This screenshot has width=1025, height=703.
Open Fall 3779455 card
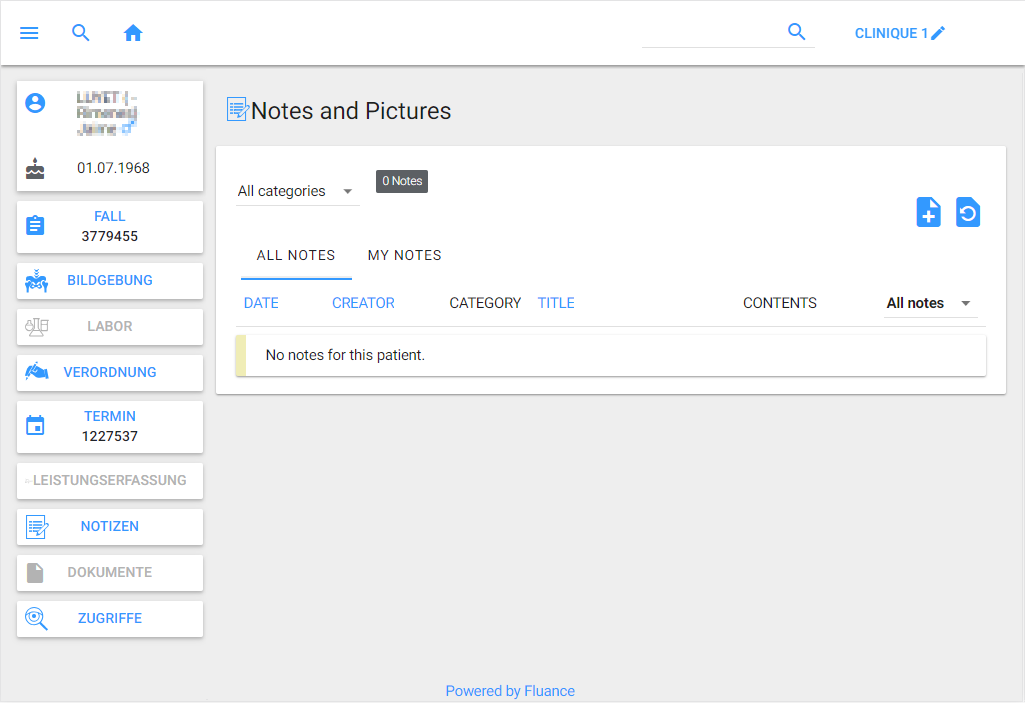point(110,227)
